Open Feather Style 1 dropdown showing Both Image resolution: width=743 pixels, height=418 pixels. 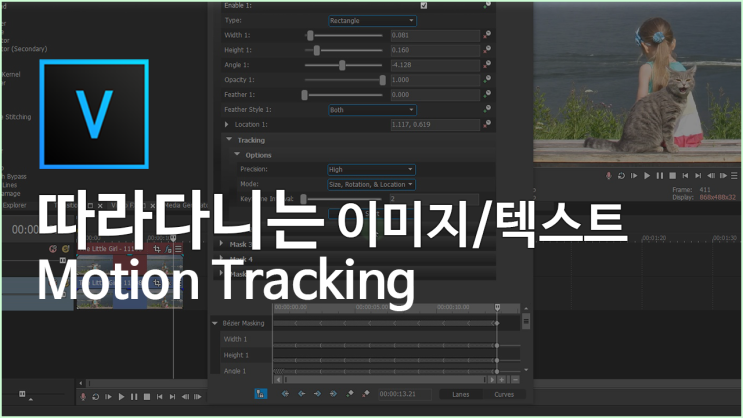[372, 110]
